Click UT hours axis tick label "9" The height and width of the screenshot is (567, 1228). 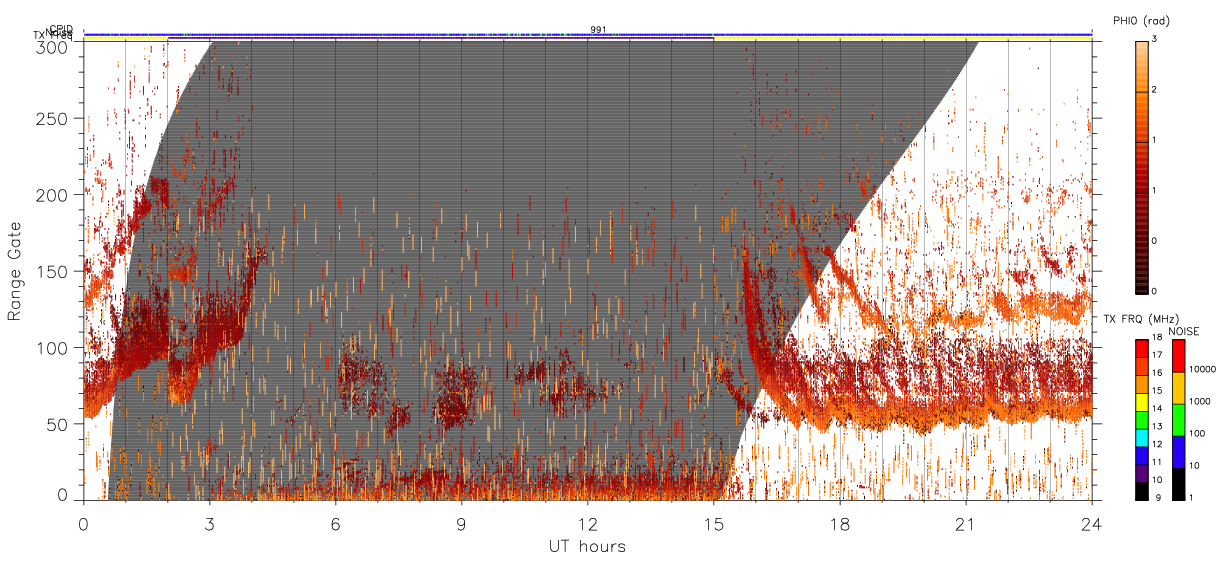point(461,523)
